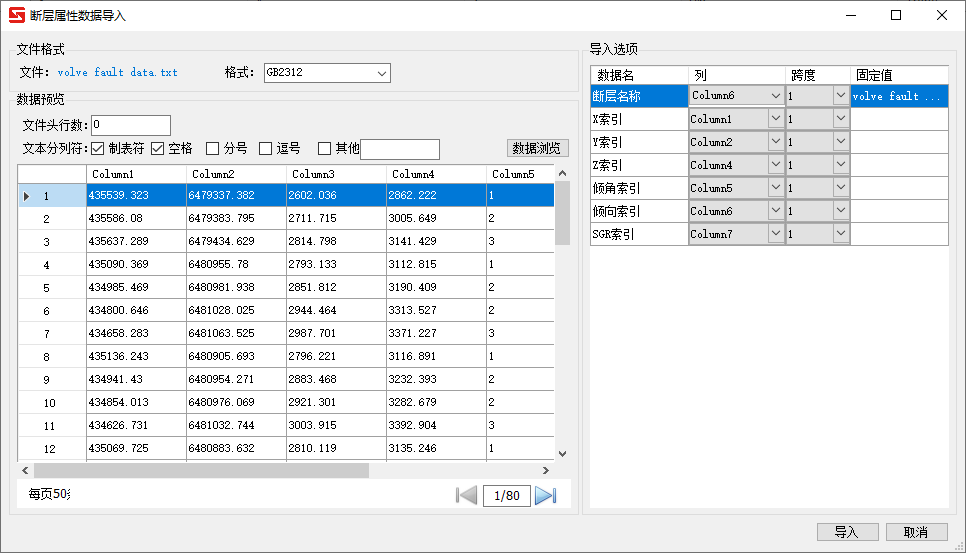This screenshot has width=966, height=553.
Task: Click the 文件头行数 input field
Action: 131,125
